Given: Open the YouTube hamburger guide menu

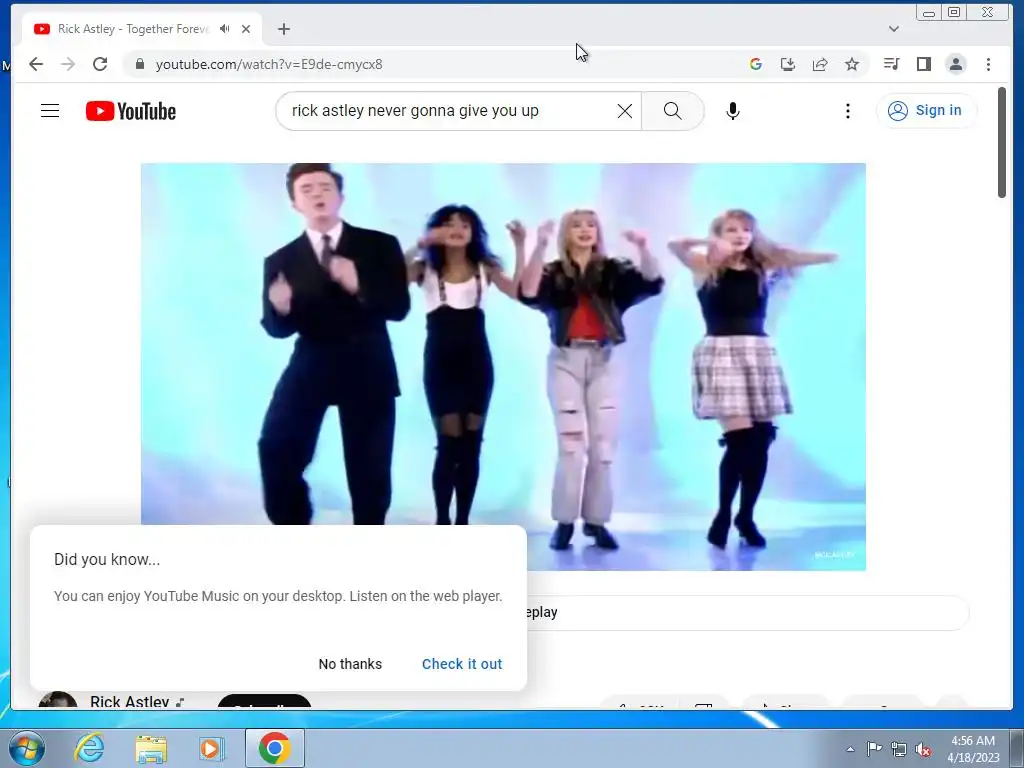Looking at the screenshot, I should click(x=50, y=111).
